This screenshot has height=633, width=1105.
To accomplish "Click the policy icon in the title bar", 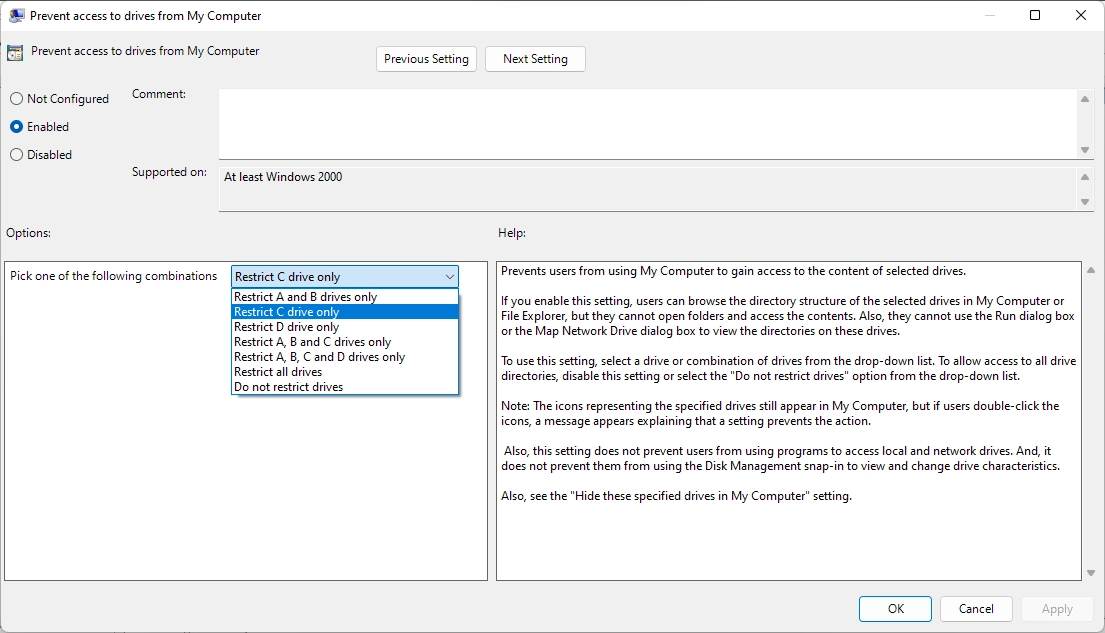I will (17, 16).
